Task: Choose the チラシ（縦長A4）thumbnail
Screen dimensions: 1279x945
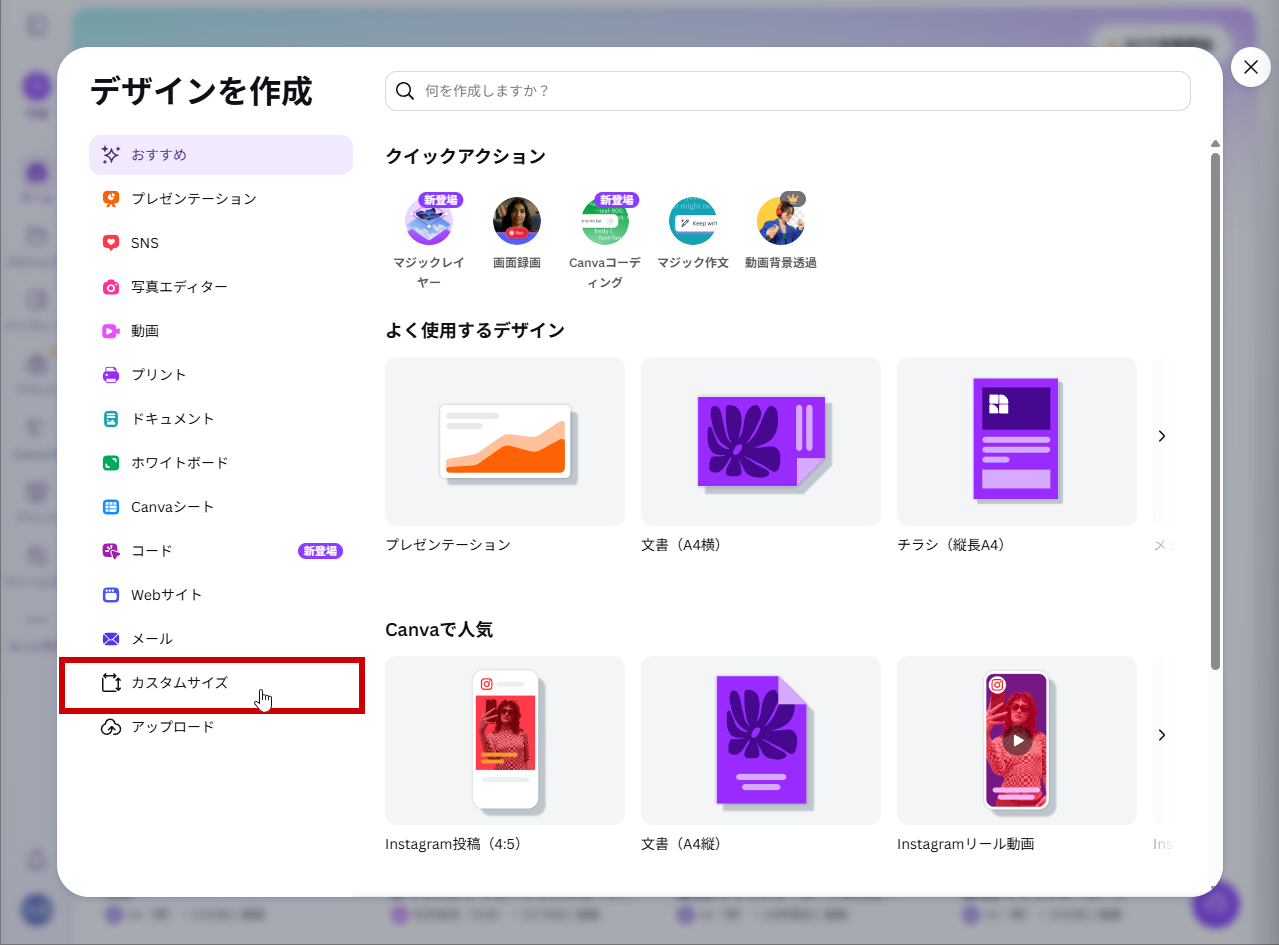Action: 1017,441
